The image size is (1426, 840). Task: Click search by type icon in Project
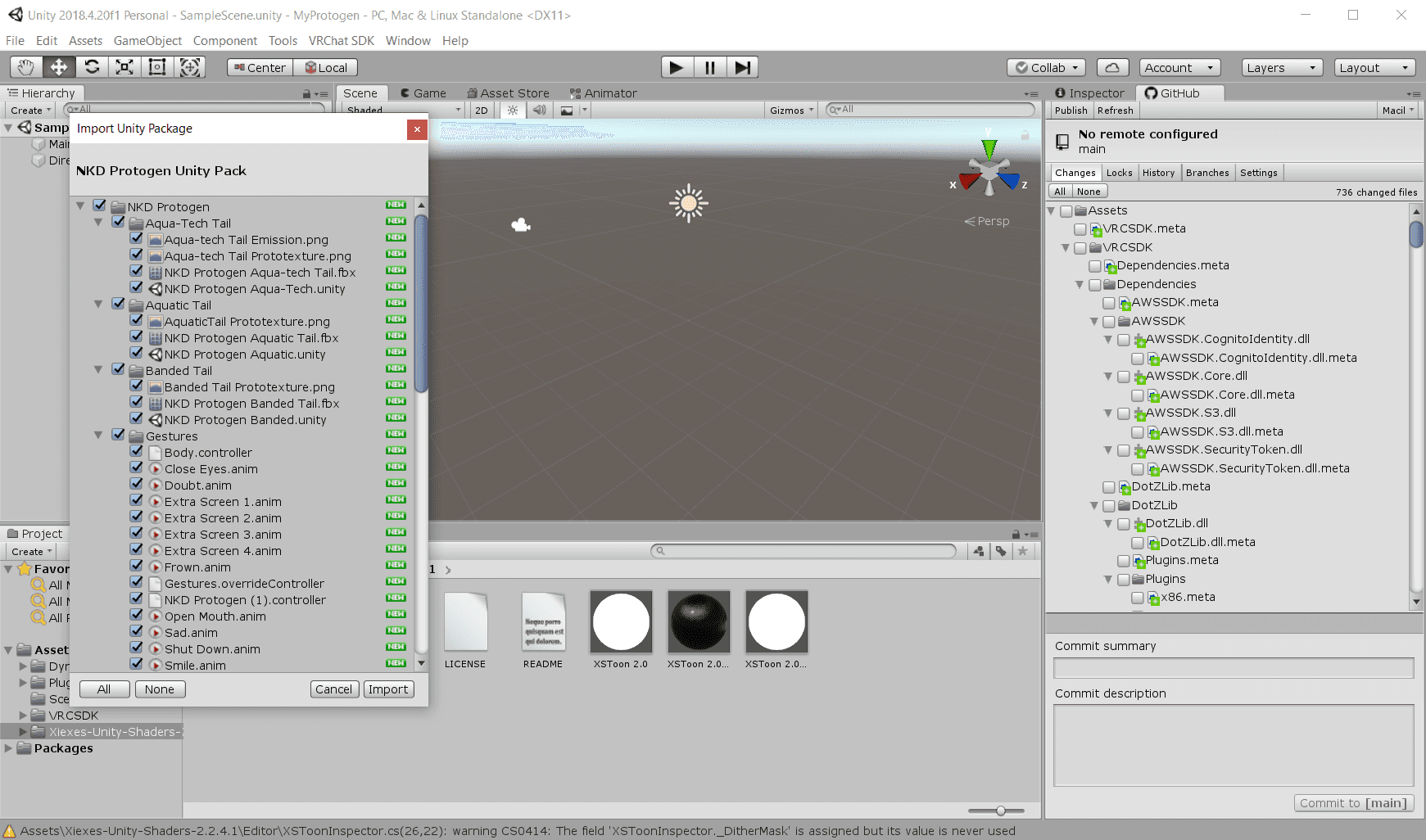coord(979,551)
